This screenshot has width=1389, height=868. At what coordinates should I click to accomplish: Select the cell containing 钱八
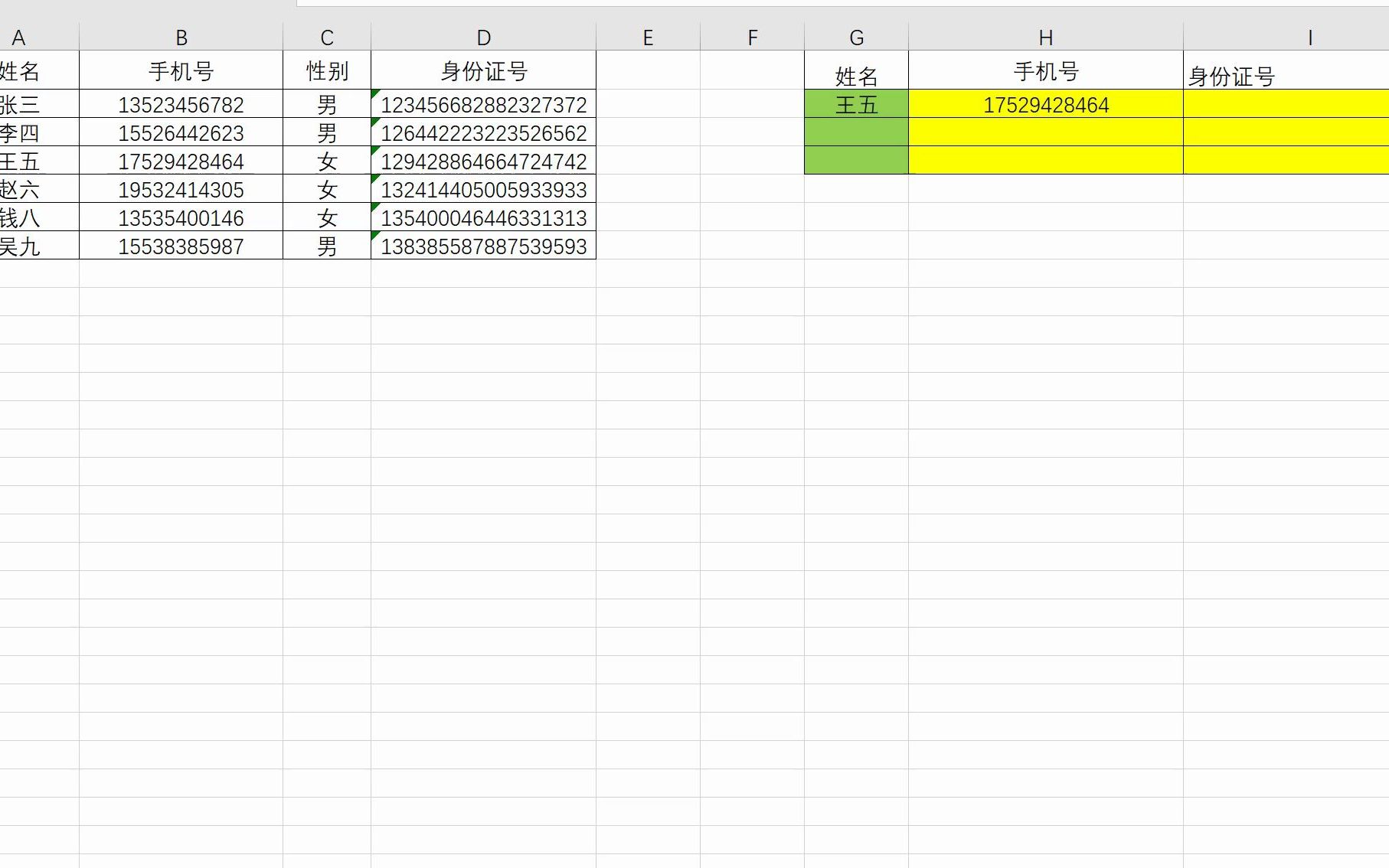[x=38, y=217]
